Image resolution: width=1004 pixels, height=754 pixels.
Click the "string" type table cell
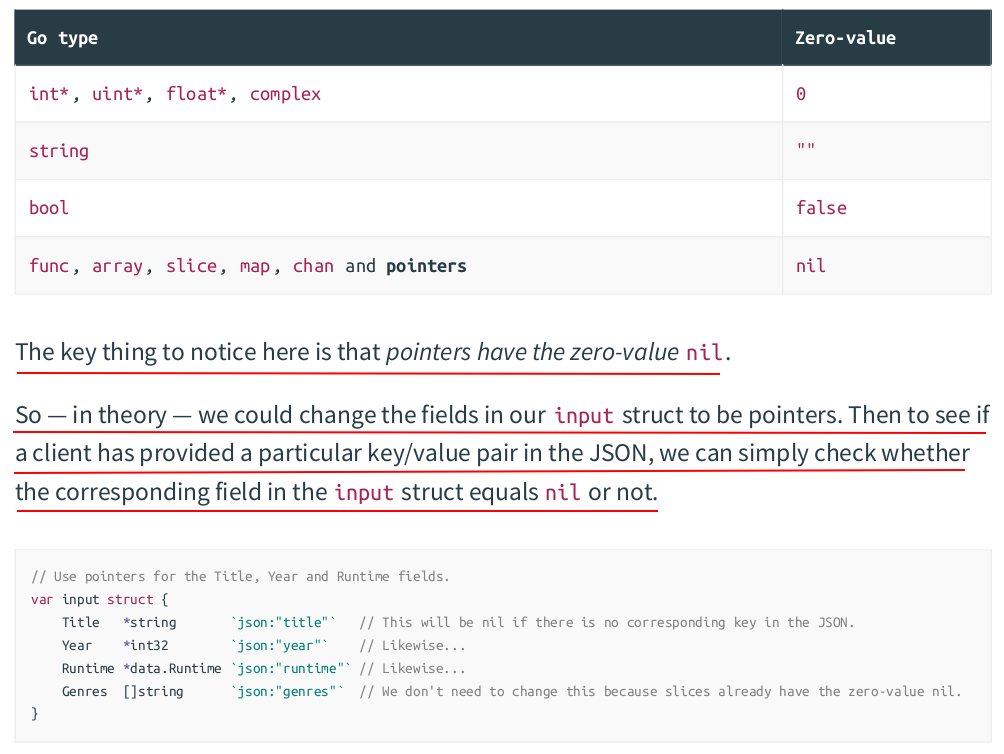pos(59,151)
